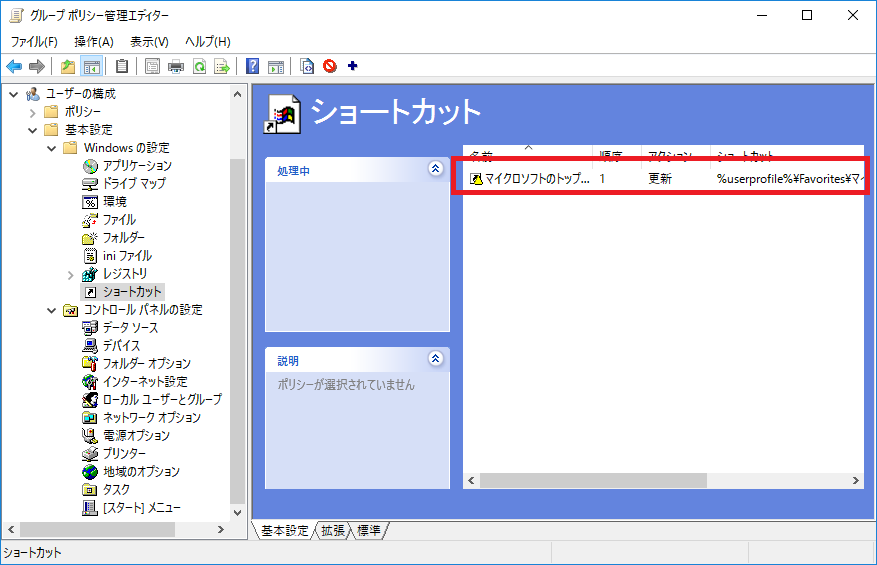Click the printer icon in toolbar

176,67
